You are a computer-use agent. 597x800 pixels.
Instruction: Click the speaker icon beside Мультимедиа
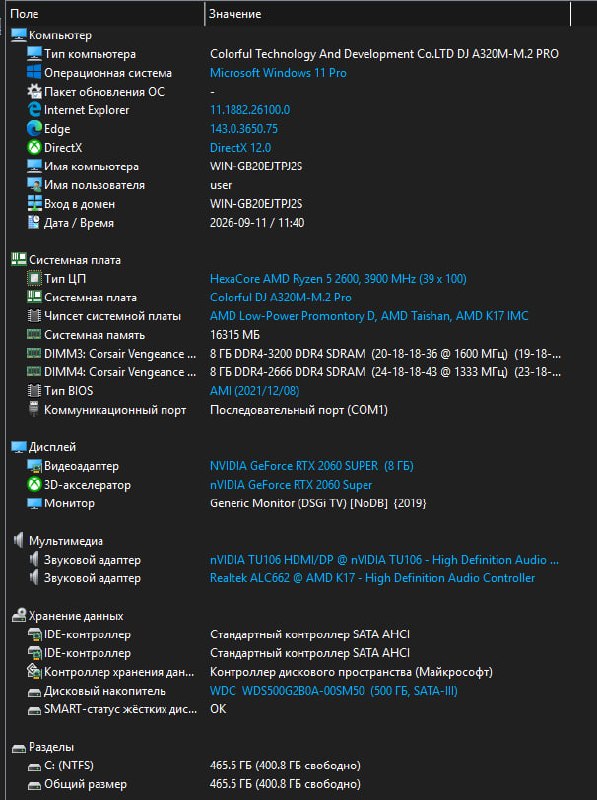18,540
